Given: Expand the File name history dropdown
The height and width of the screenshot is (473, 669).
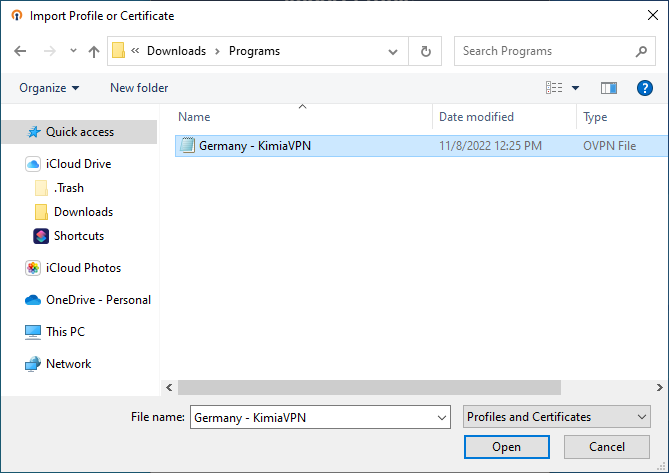Looking at the screenshot, I should point(441,417).
